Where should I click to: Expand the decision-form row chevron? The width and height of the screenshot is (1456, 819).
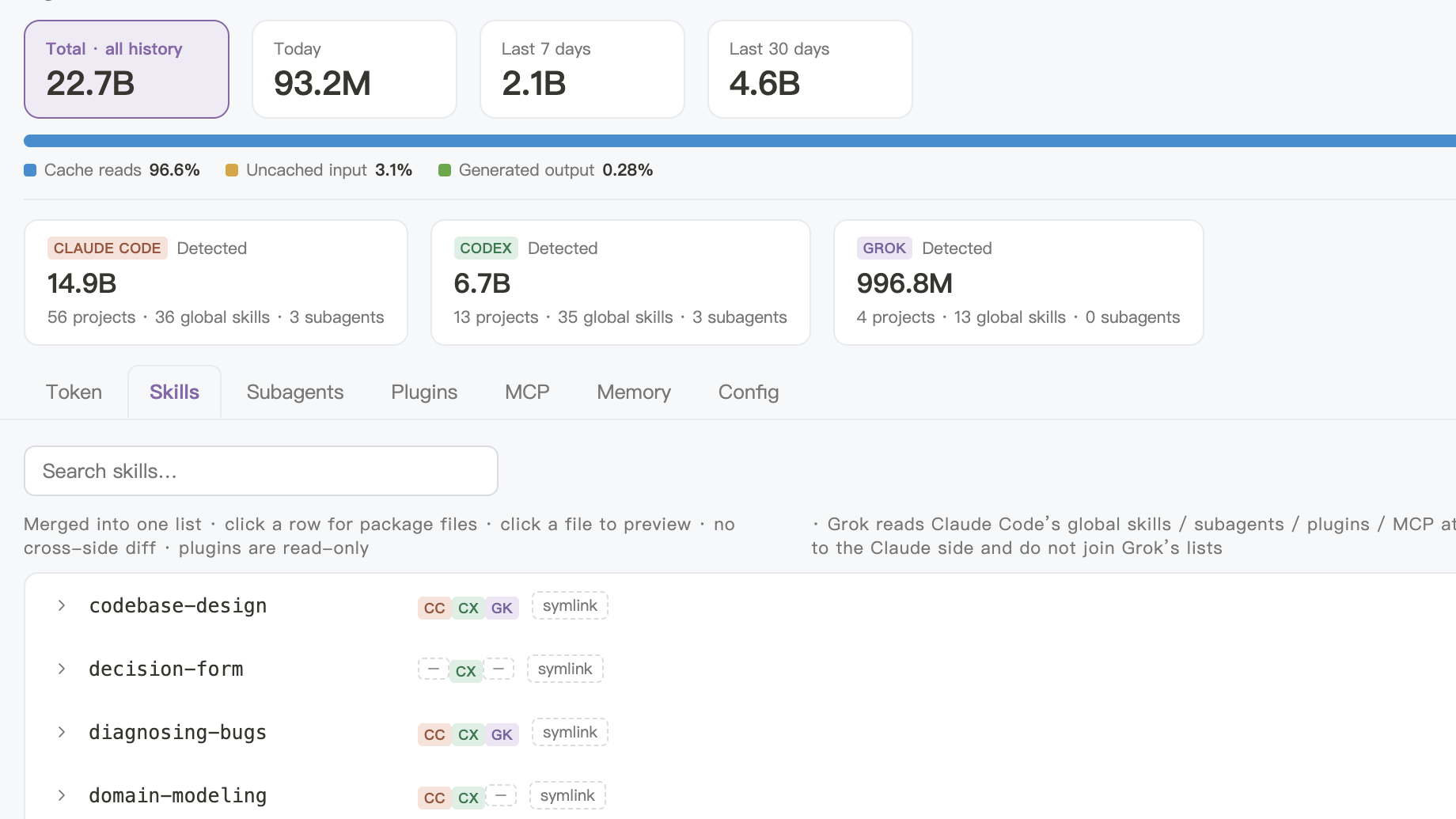point(62,669)
